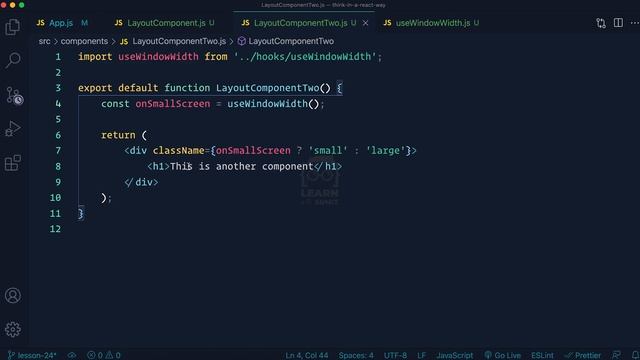The width and height of the screenshot is (640, 360).
Task: Open the notifications bell icon
Action: (635, 355)
